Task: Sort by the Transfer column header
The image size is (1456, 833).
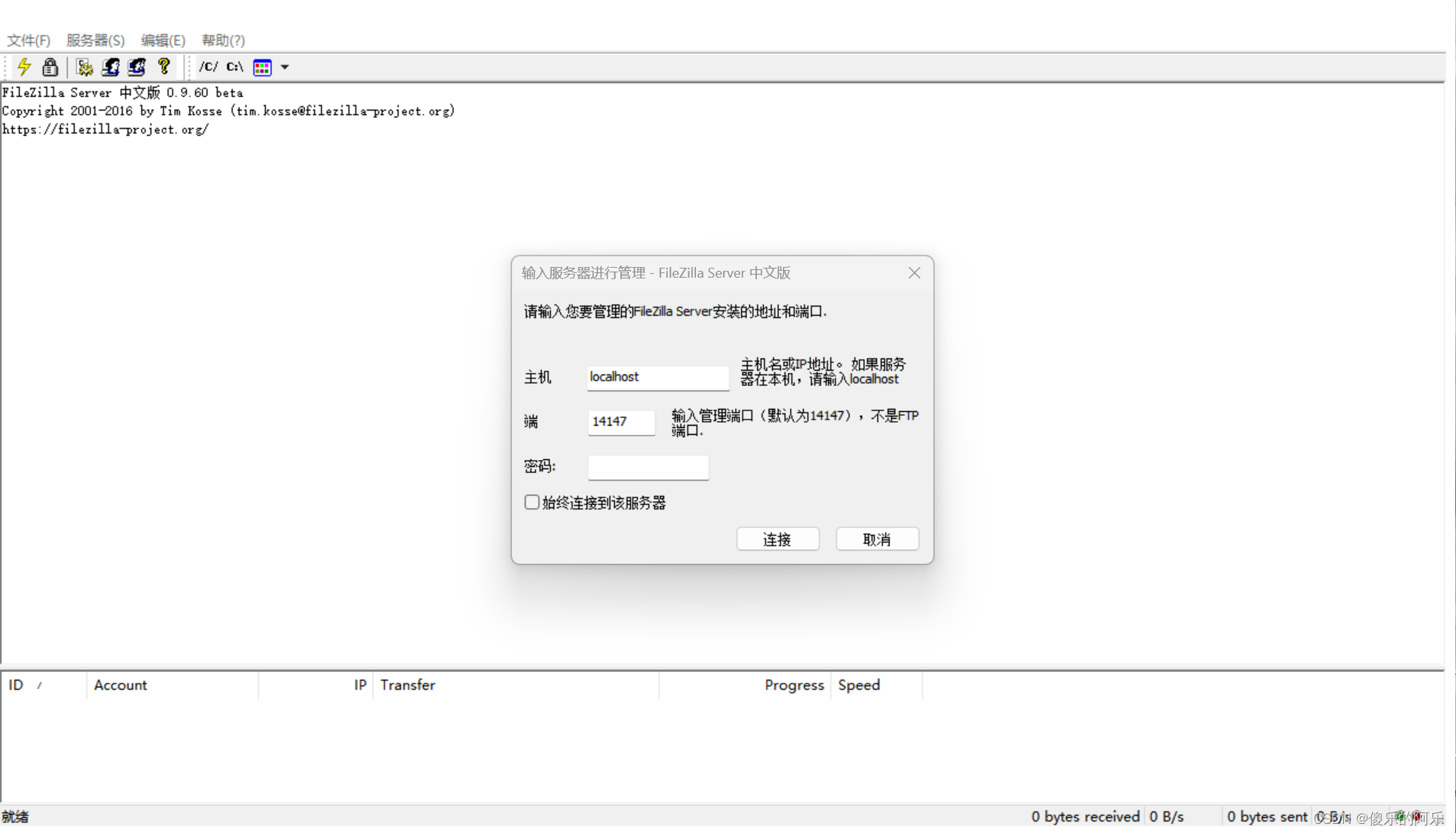Action: tap(516, 685)
